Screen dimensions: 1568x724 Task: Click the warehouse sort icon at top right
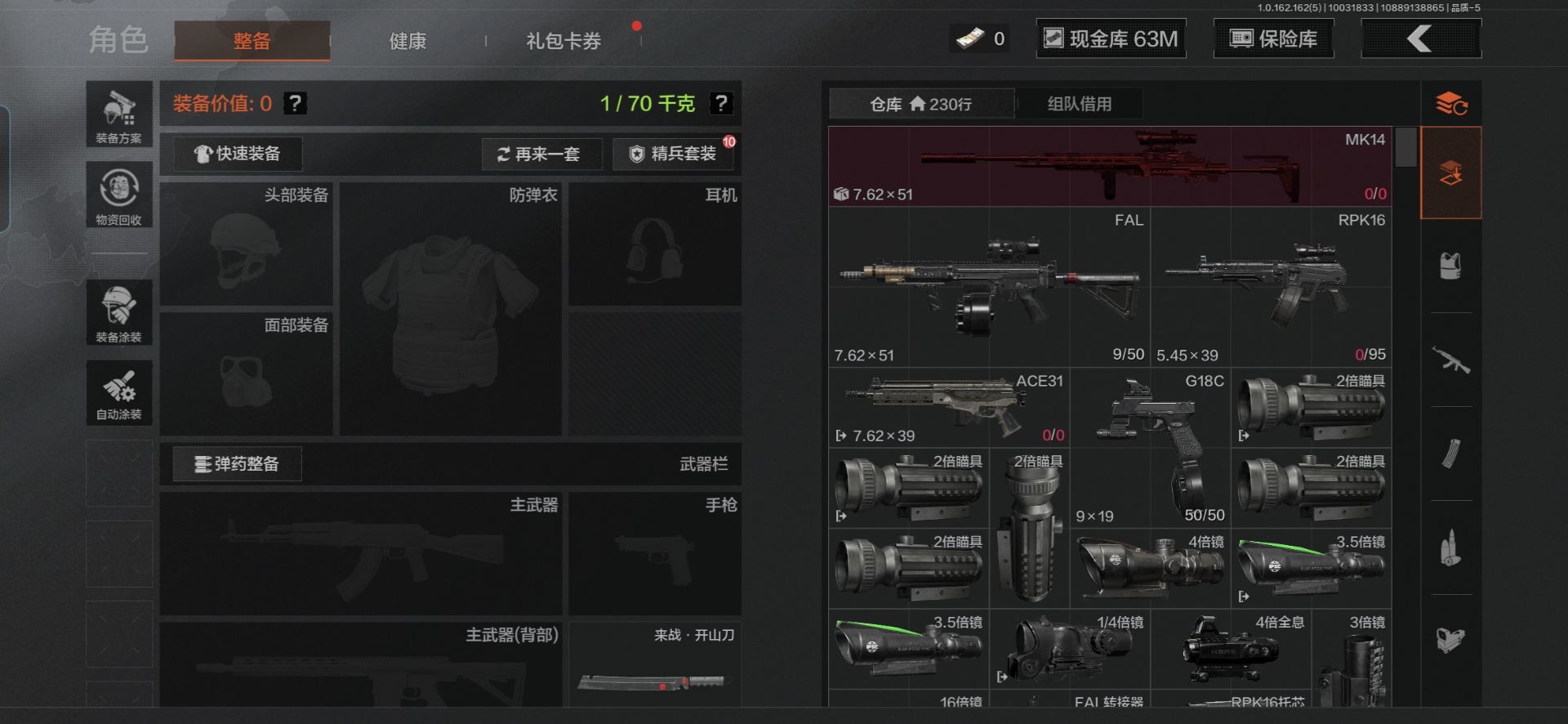1451,104
